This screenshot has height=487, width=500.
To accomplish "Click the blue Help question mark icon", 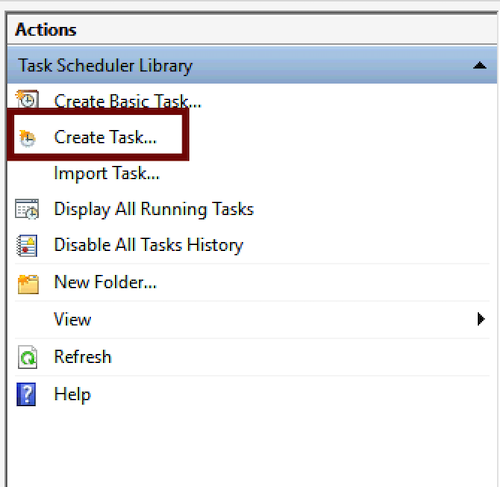I will (x=26, y=394).
